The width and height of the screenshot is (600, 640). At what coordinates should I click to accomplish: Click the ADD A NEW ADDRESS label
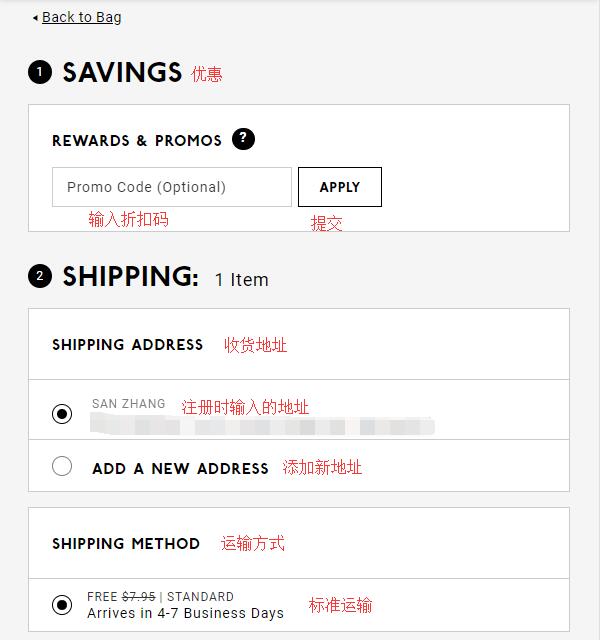click(180, 468)
